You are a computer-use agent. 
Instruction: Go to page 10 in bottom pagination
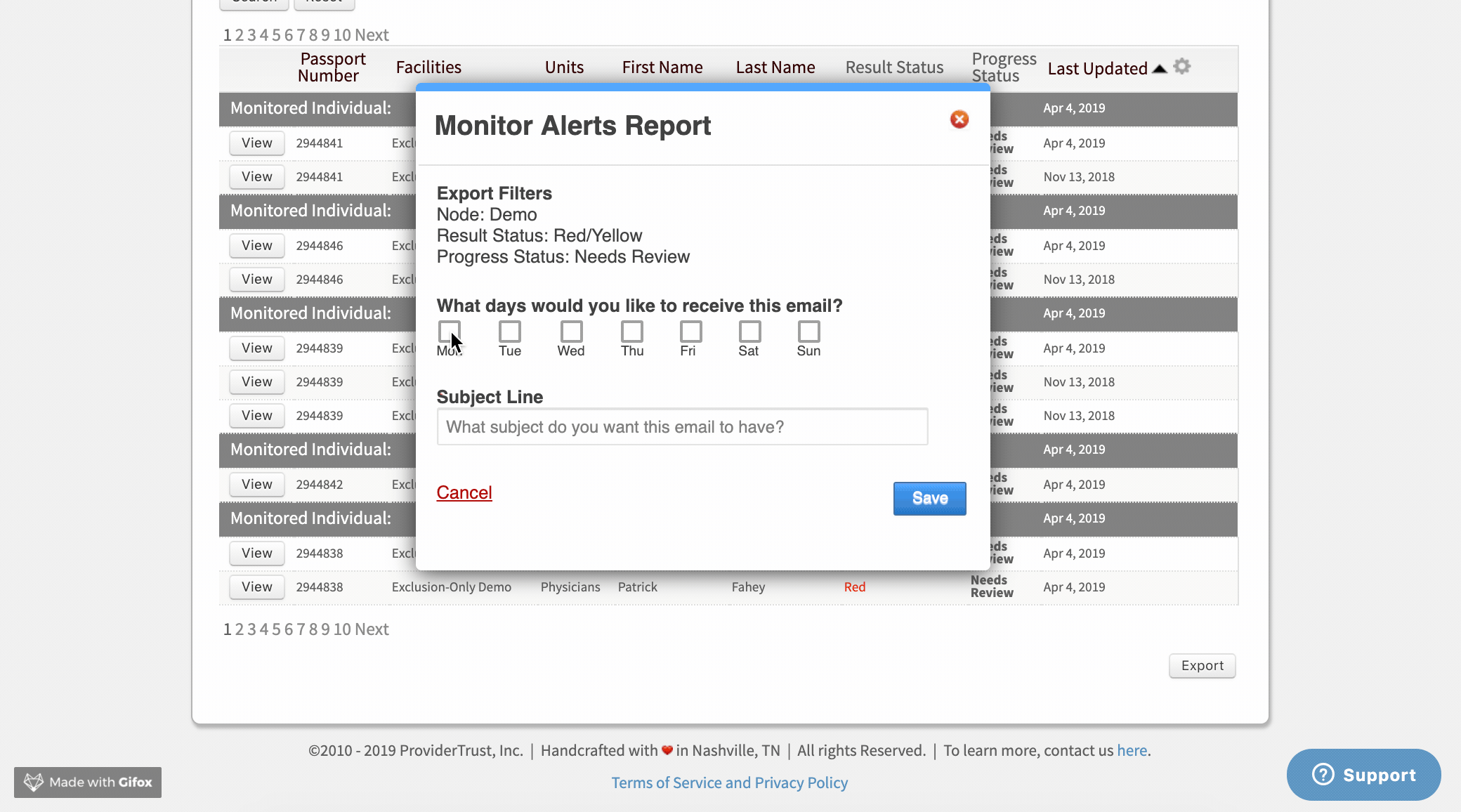[x=342, y=629]
